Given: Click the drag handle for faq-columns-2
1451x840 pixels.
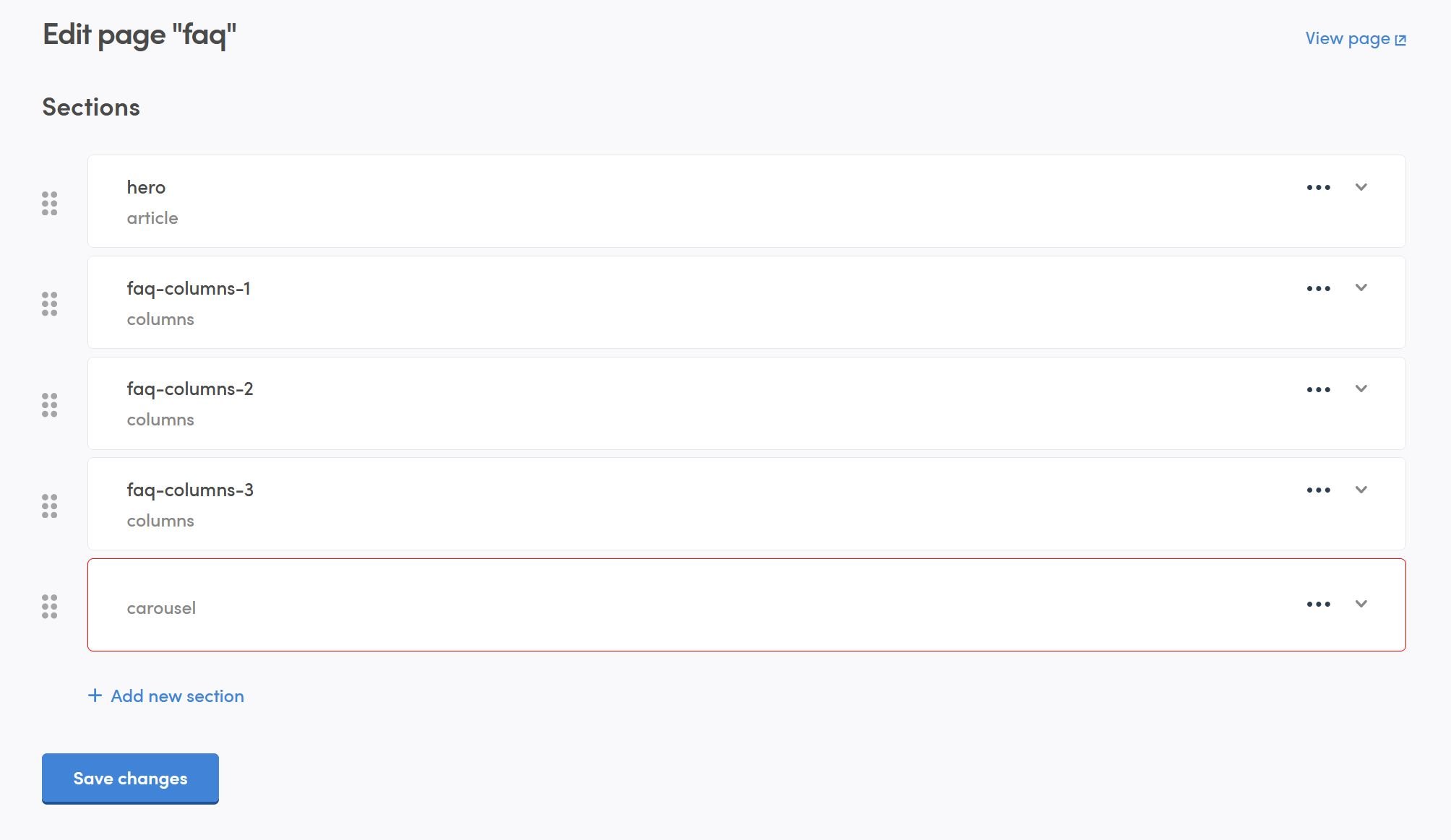Looking at the screenshot, I should [49, 405].
